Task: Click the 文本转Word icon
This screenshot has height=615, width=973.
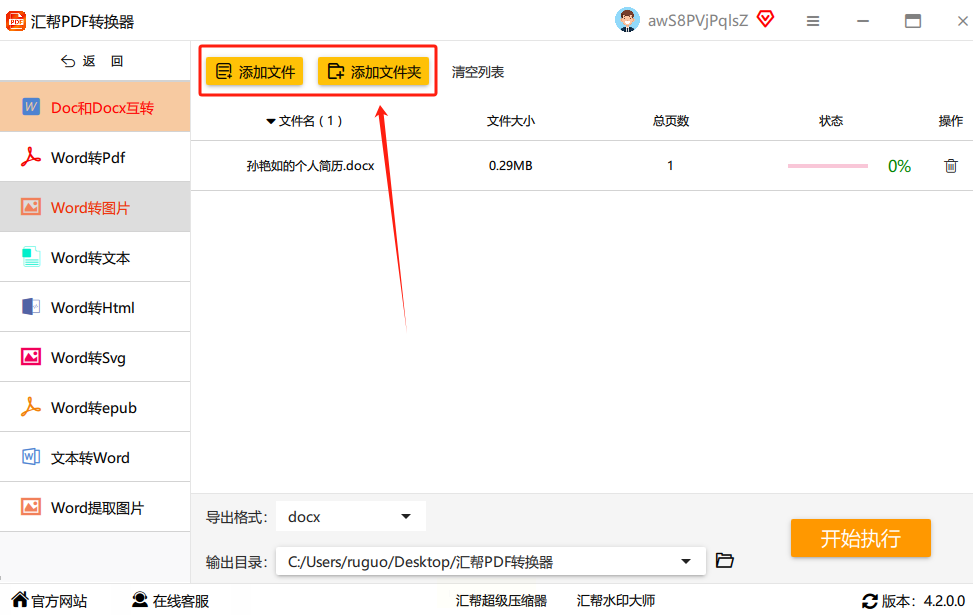Action: point(30,457)
